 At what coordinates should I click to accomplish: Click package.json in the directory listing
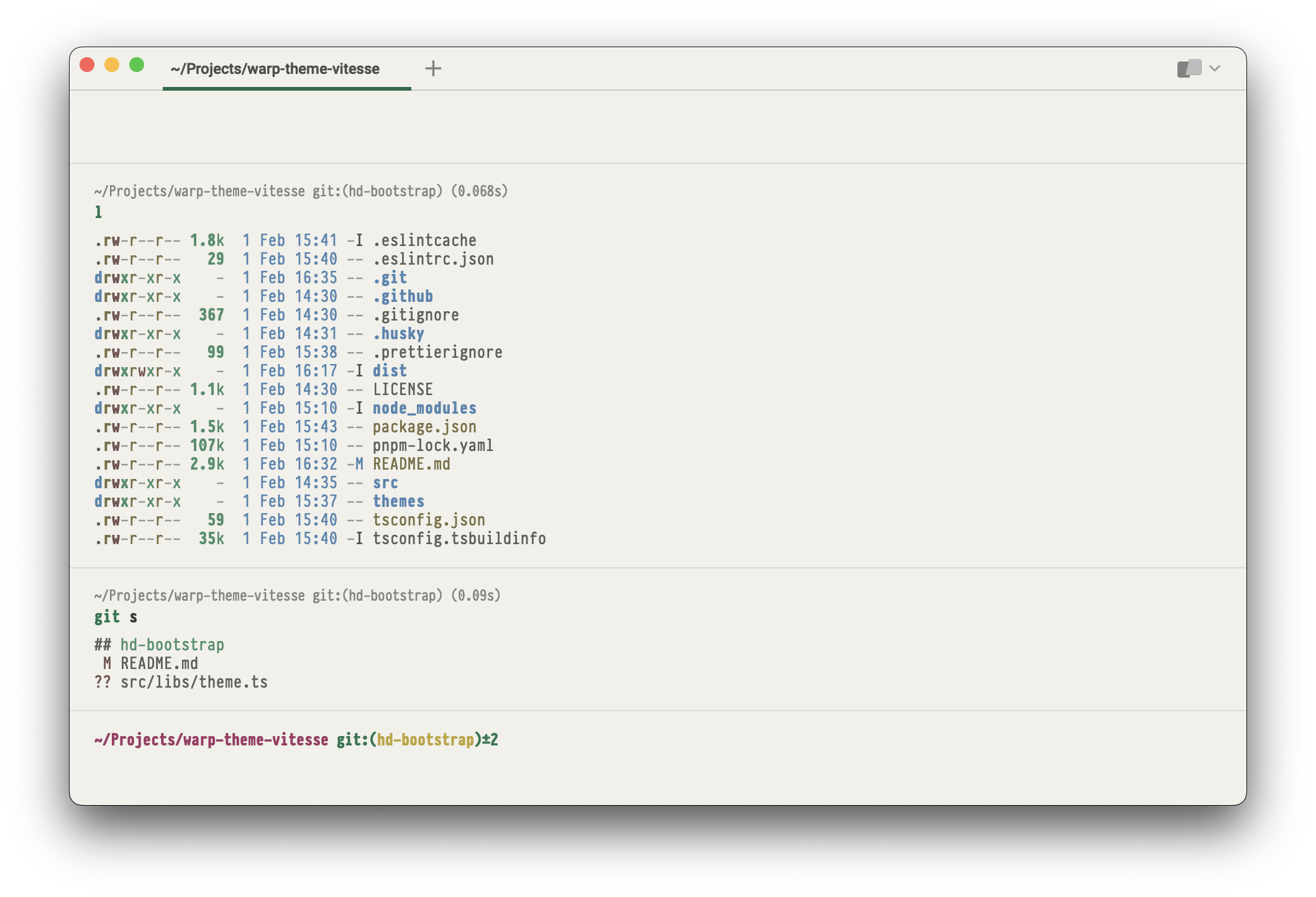pos(424,427)
